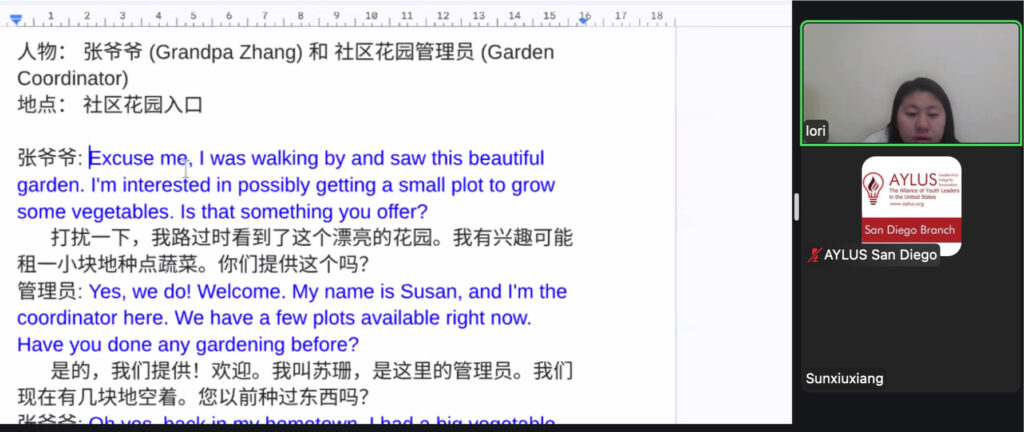Click the video panel resize handle
This screenshot has height=432, width=1024.
(x=796, y=207)
